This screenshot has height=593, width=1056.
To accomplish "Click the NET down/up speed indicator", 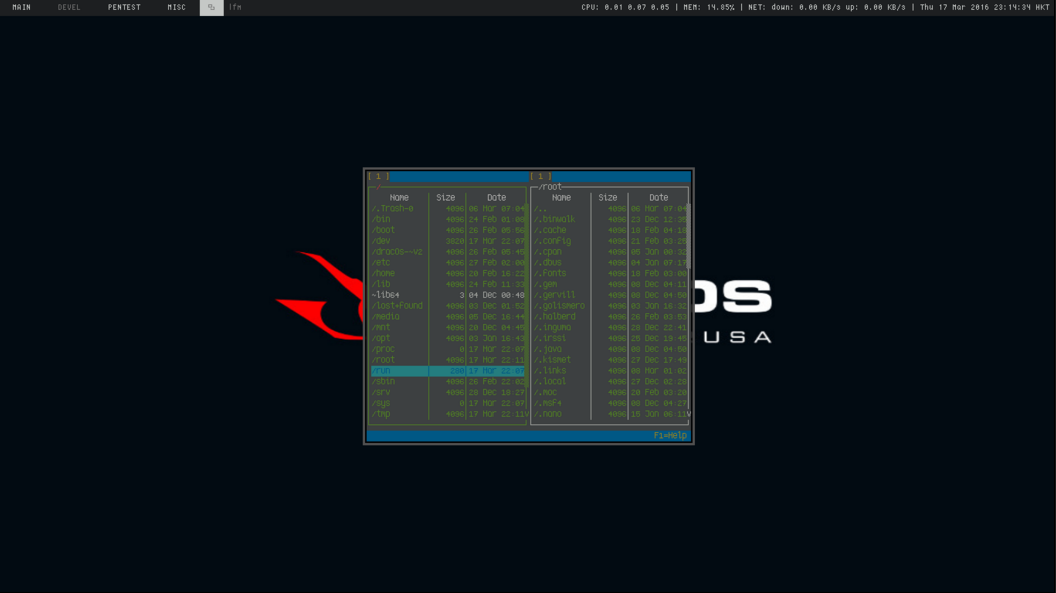I will tap(826, 7).
